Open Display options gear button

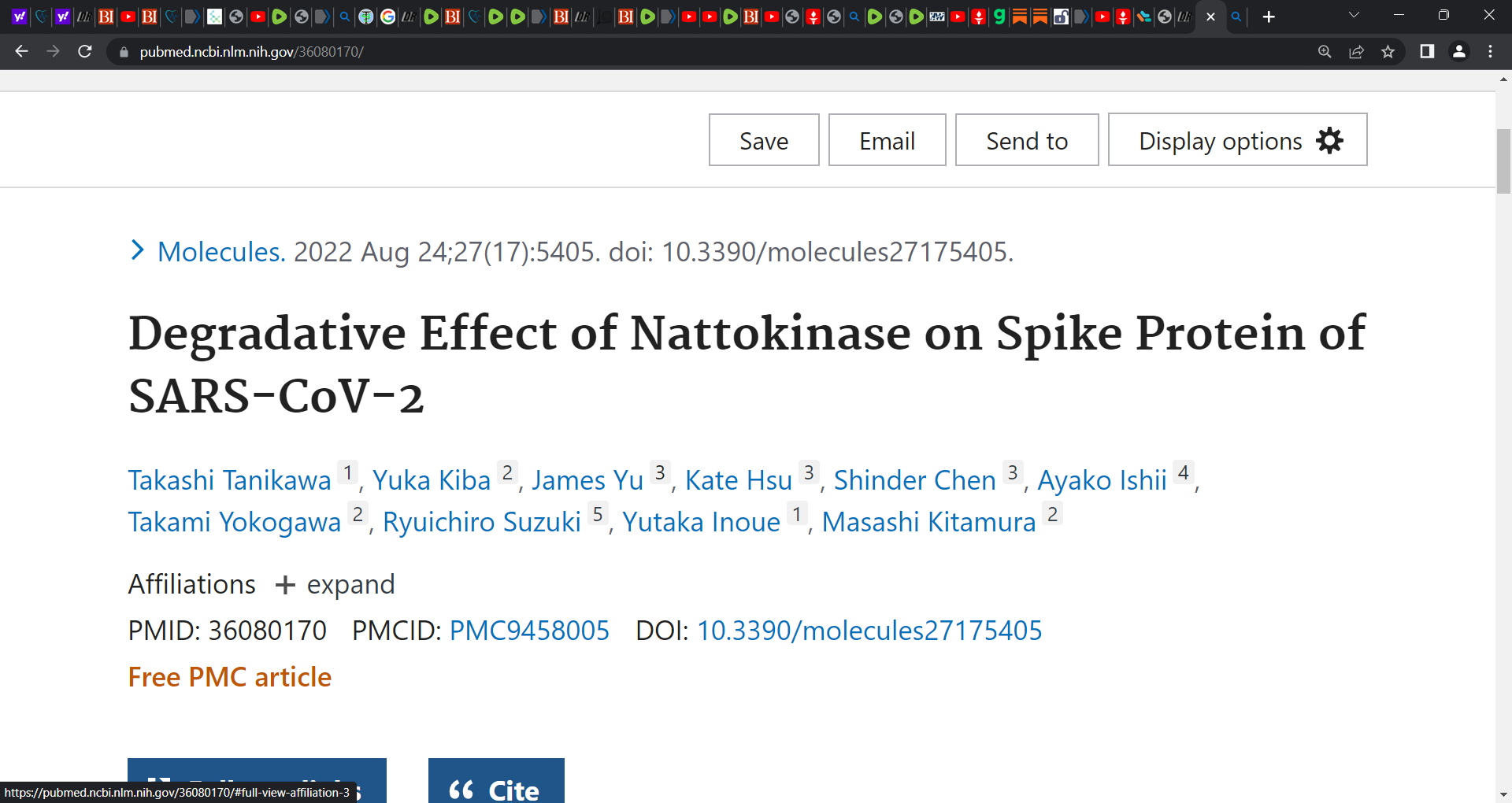click(x=1238, y=140)
